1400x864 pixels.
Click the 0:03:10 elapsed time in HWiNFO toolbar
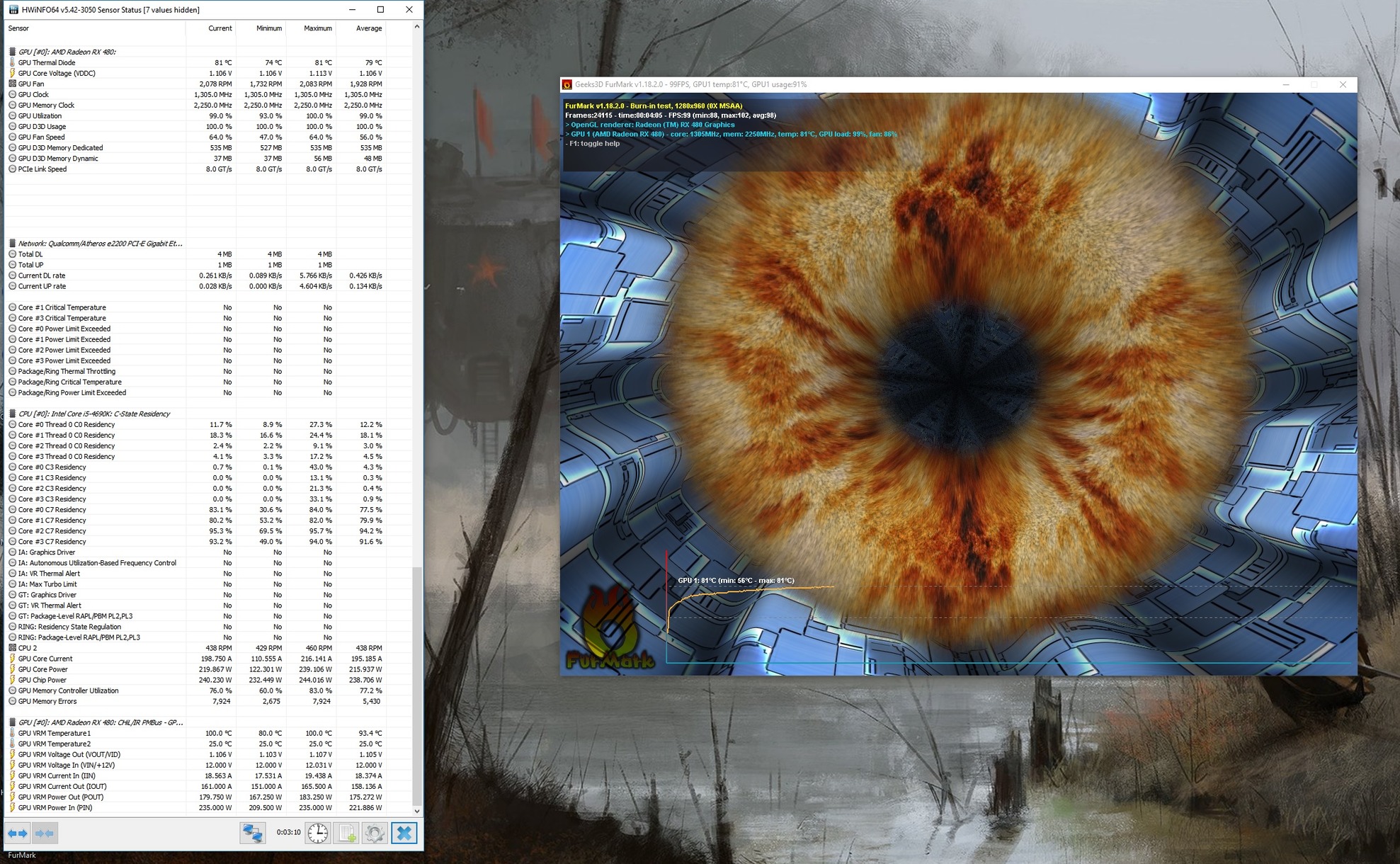(288, 832)
